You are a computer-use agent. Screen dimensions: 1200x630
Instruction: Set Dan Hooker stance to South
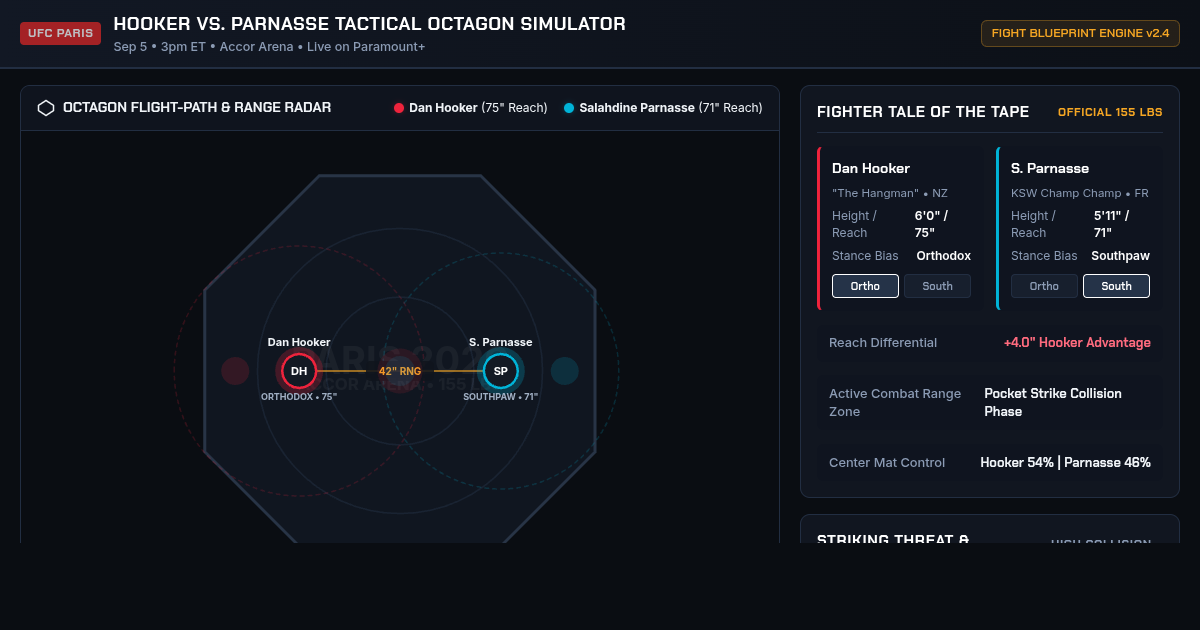pos(937,286)
